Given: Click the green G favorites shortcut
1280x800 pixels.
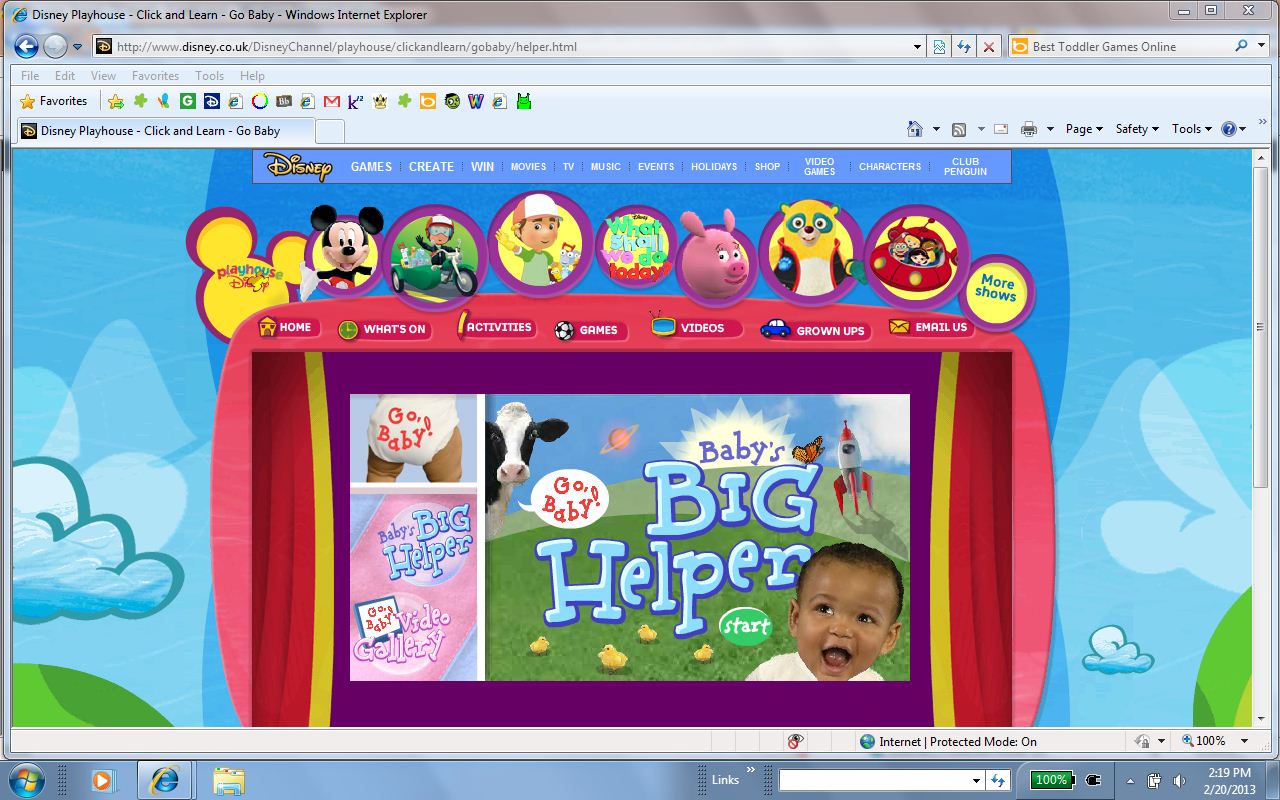Looking at the screenshot, I should click(187, 101).
